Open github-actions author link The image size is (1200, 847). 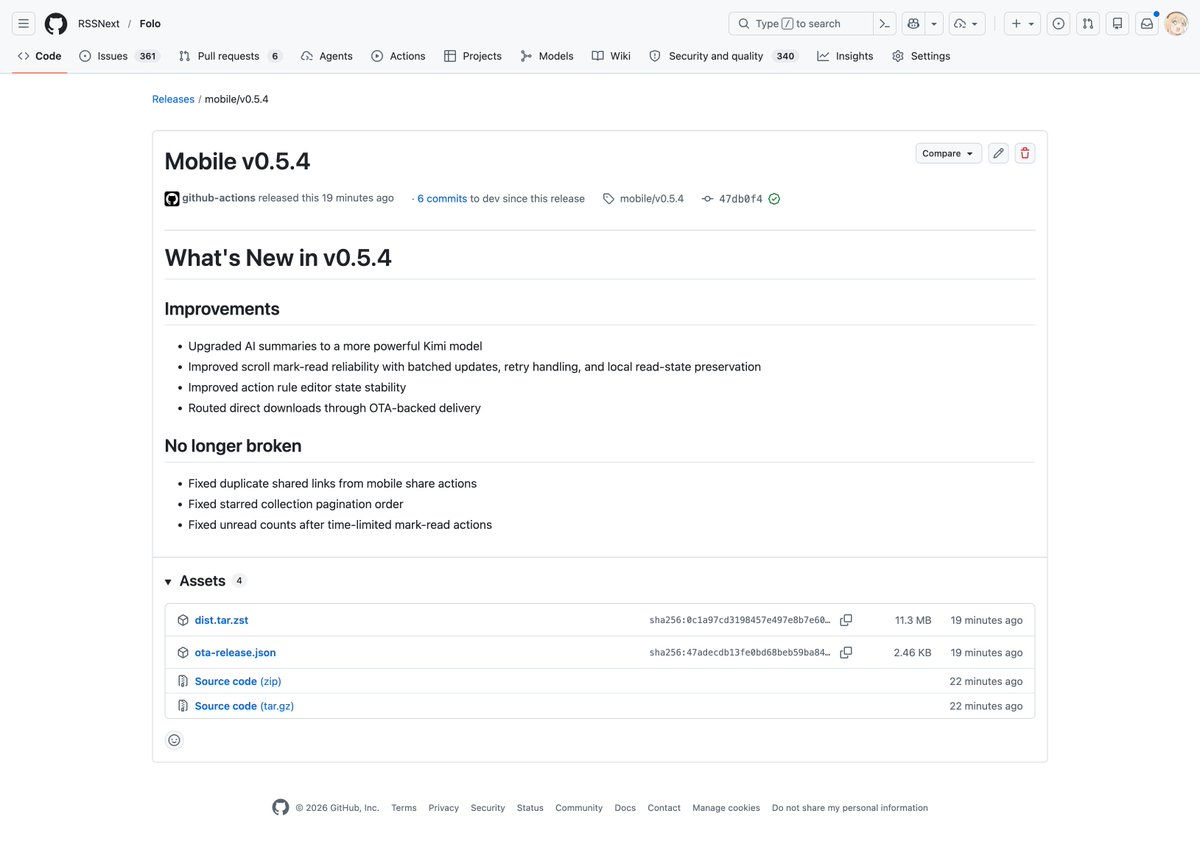(218, 198)
